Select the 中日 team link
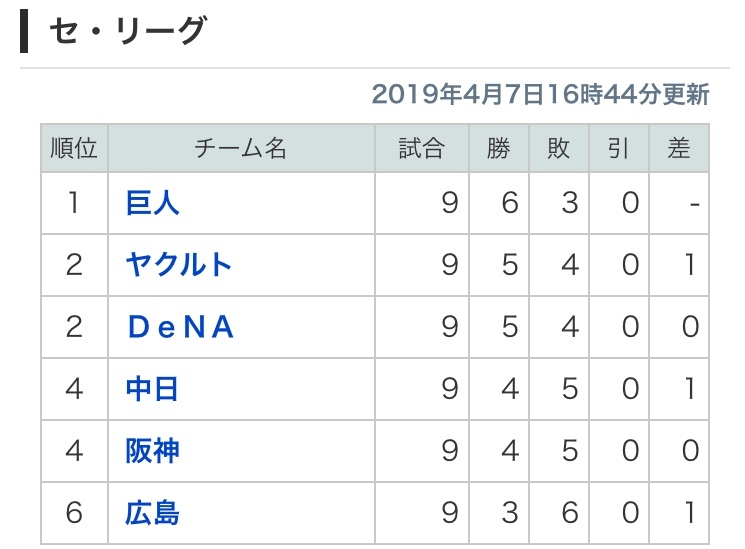Image resolution: width=745 pixels, height=549 pixels. pos(152,388)
